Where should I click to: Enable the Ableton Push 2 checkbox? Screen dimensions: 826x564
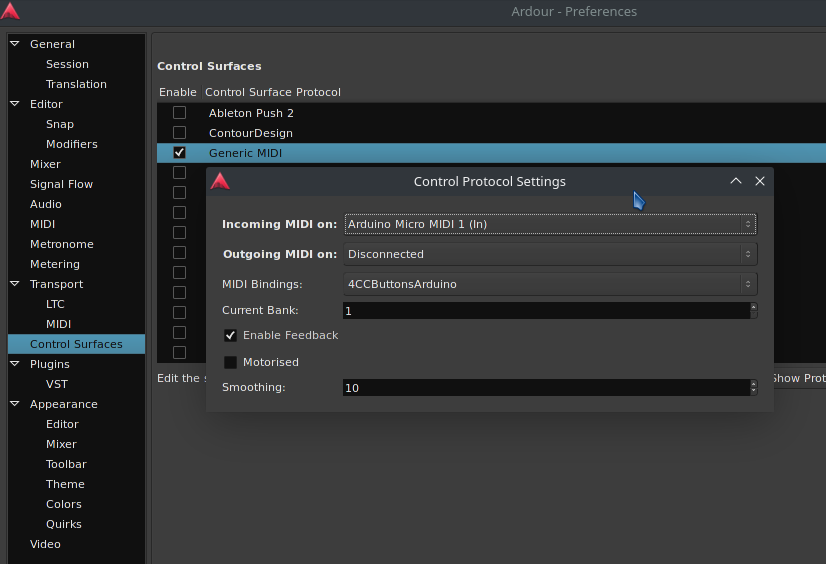[180, 113]
